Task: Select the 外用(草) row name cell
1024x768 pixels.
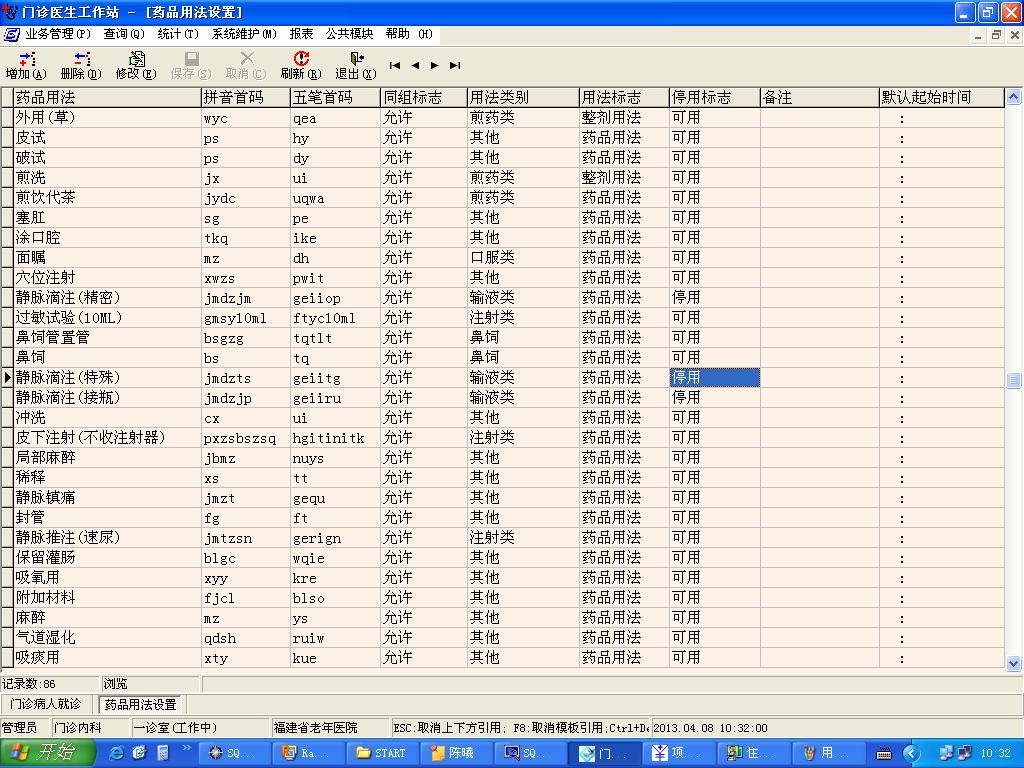Action: click(x=107, y=118)
